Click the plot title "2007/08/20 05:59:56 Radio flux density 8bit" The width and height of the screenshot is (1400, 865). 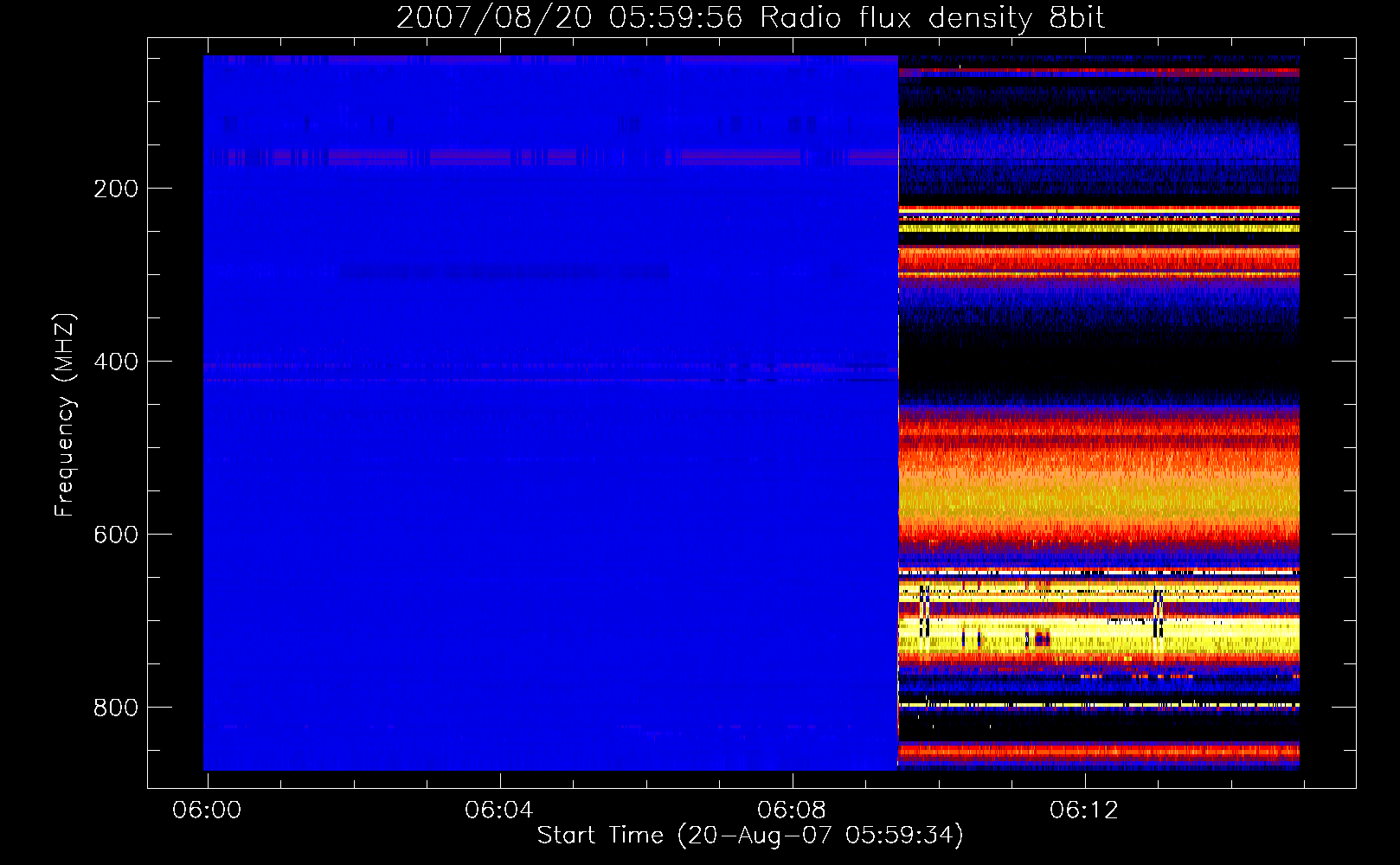750,18
